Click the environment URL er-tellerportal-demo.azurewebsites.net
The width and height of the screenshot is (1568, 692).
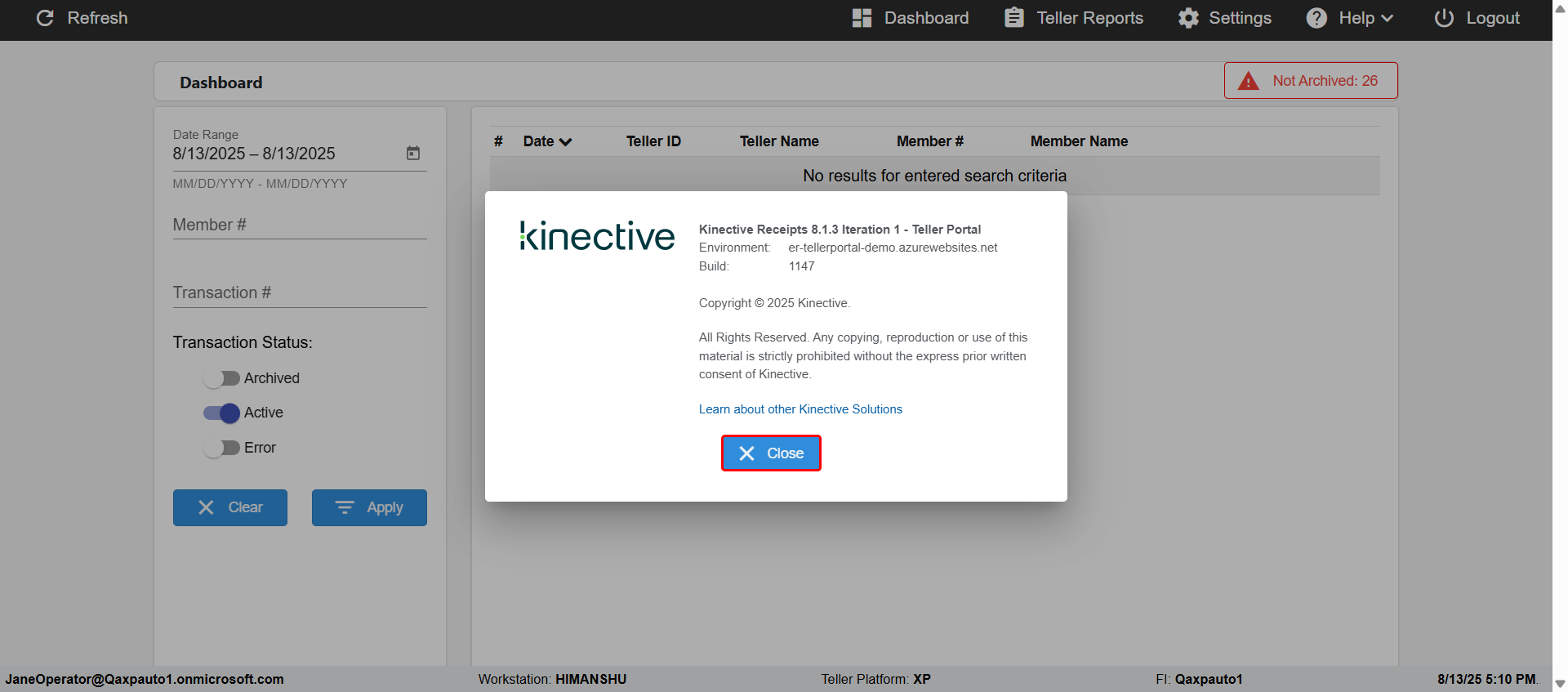pyautogui.click(x=893, y=248)
